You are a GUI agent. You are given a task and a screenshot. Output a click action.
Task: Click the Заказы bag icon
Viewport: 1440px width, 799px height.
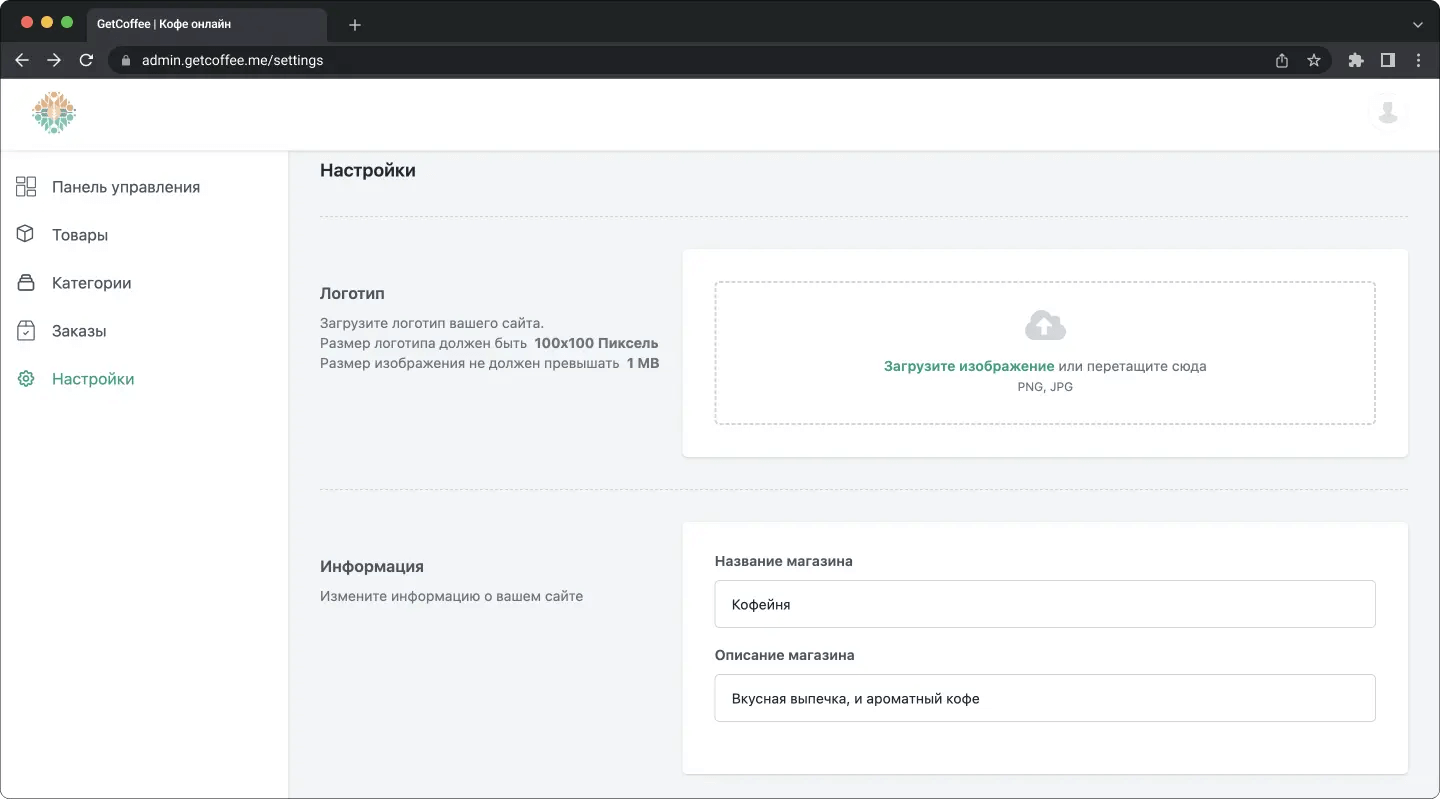[26, 331]
